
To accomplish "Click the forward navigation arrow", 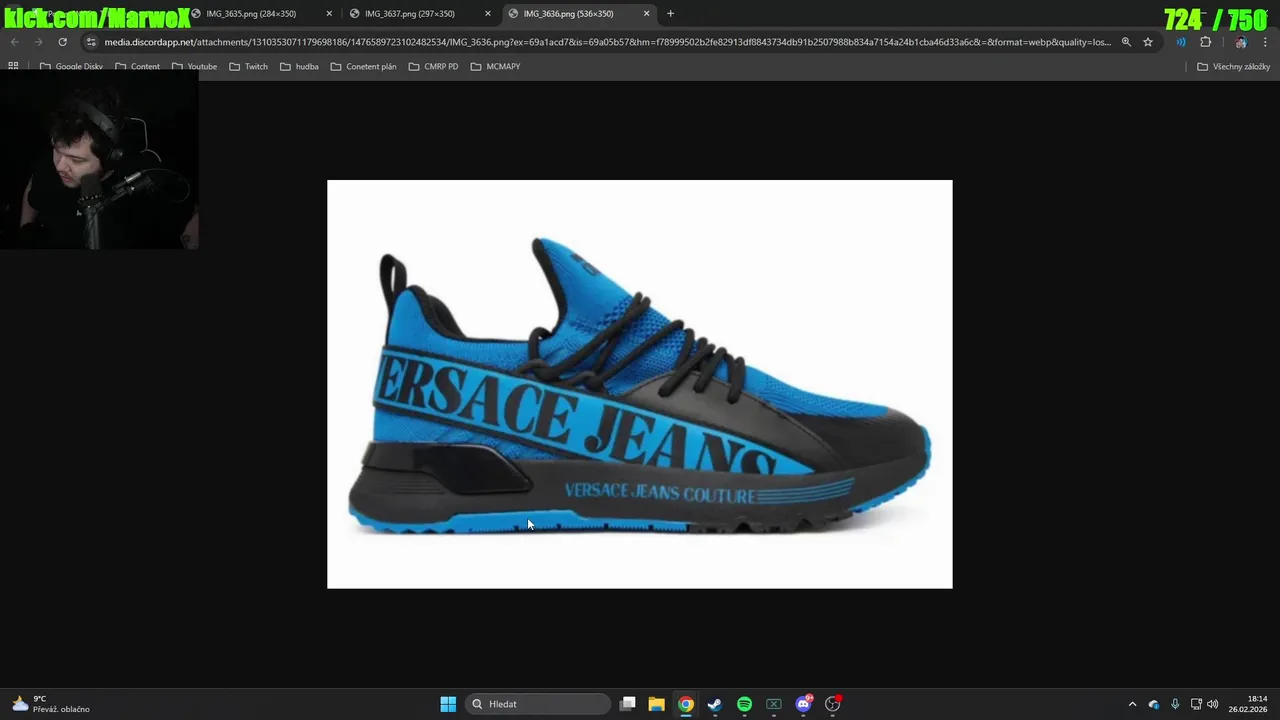I will click(38, 42).
